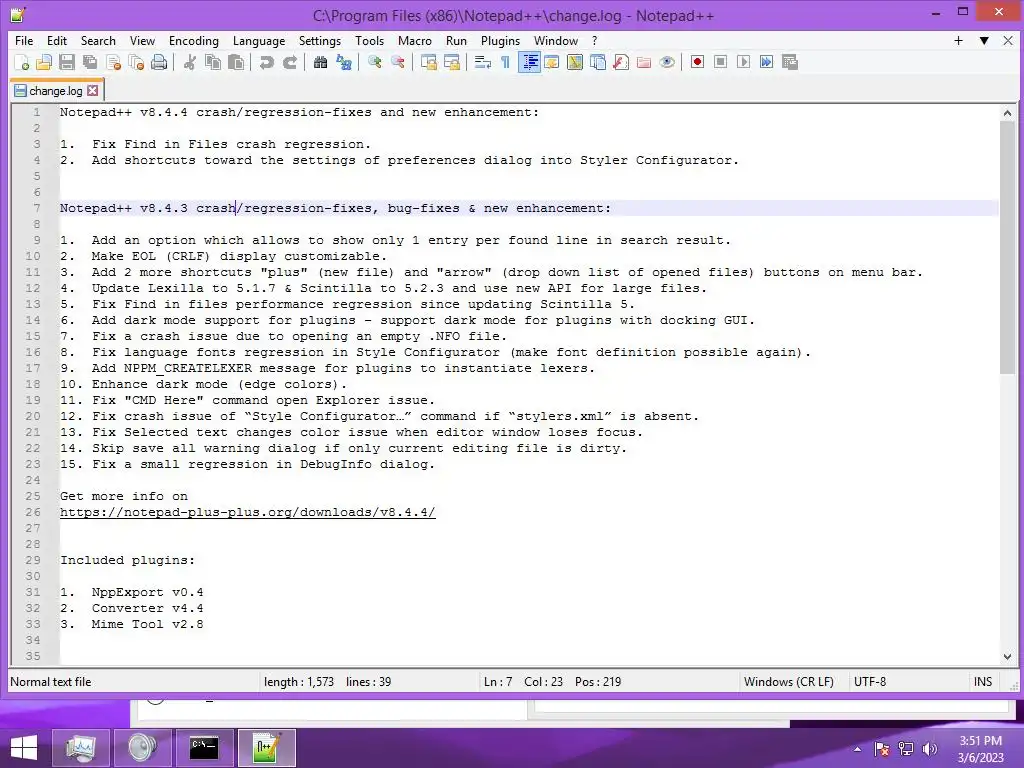Toggle Show All Characters pilcrow icon
This screenshot has width=1024, height=768.
[505, 62]
